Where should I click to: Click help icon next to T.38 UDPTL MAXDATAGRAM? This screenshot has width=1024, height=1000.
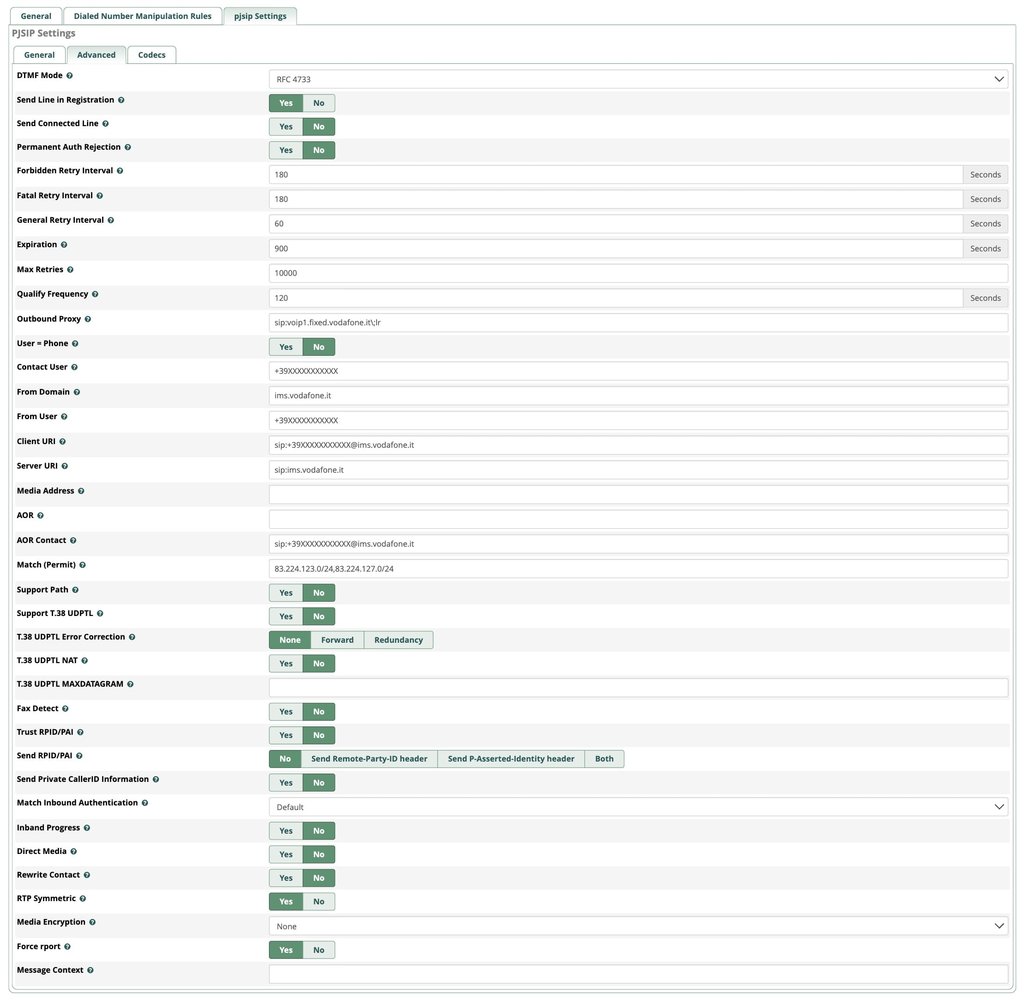130,684
